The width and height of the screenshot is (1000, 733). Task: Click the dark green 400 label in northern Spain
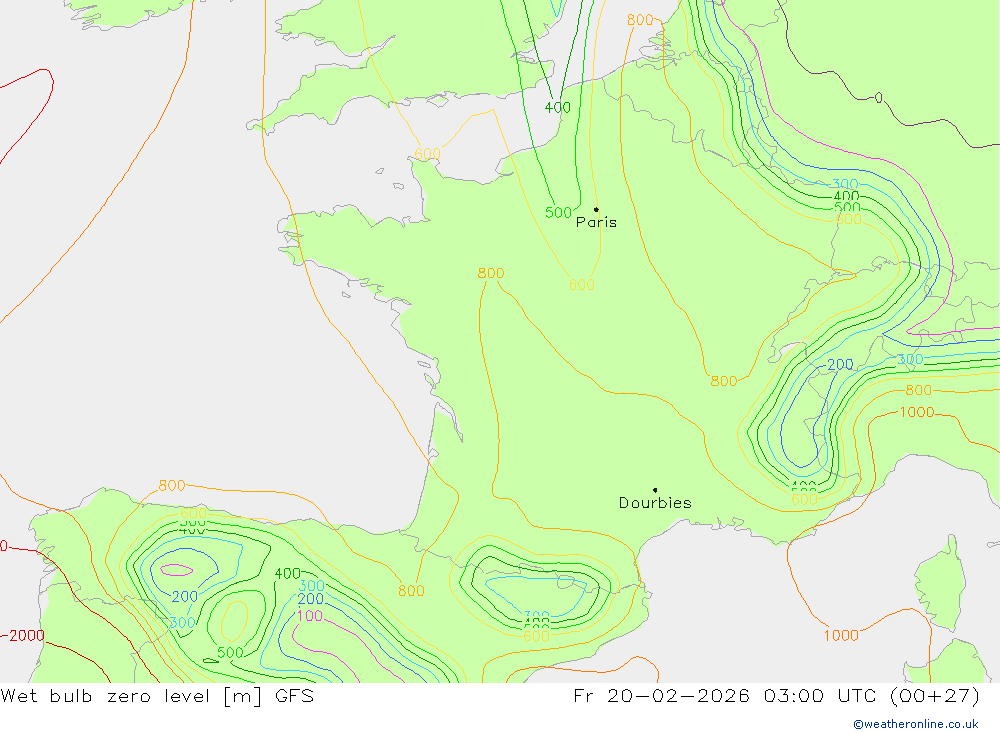click(288, 574)
